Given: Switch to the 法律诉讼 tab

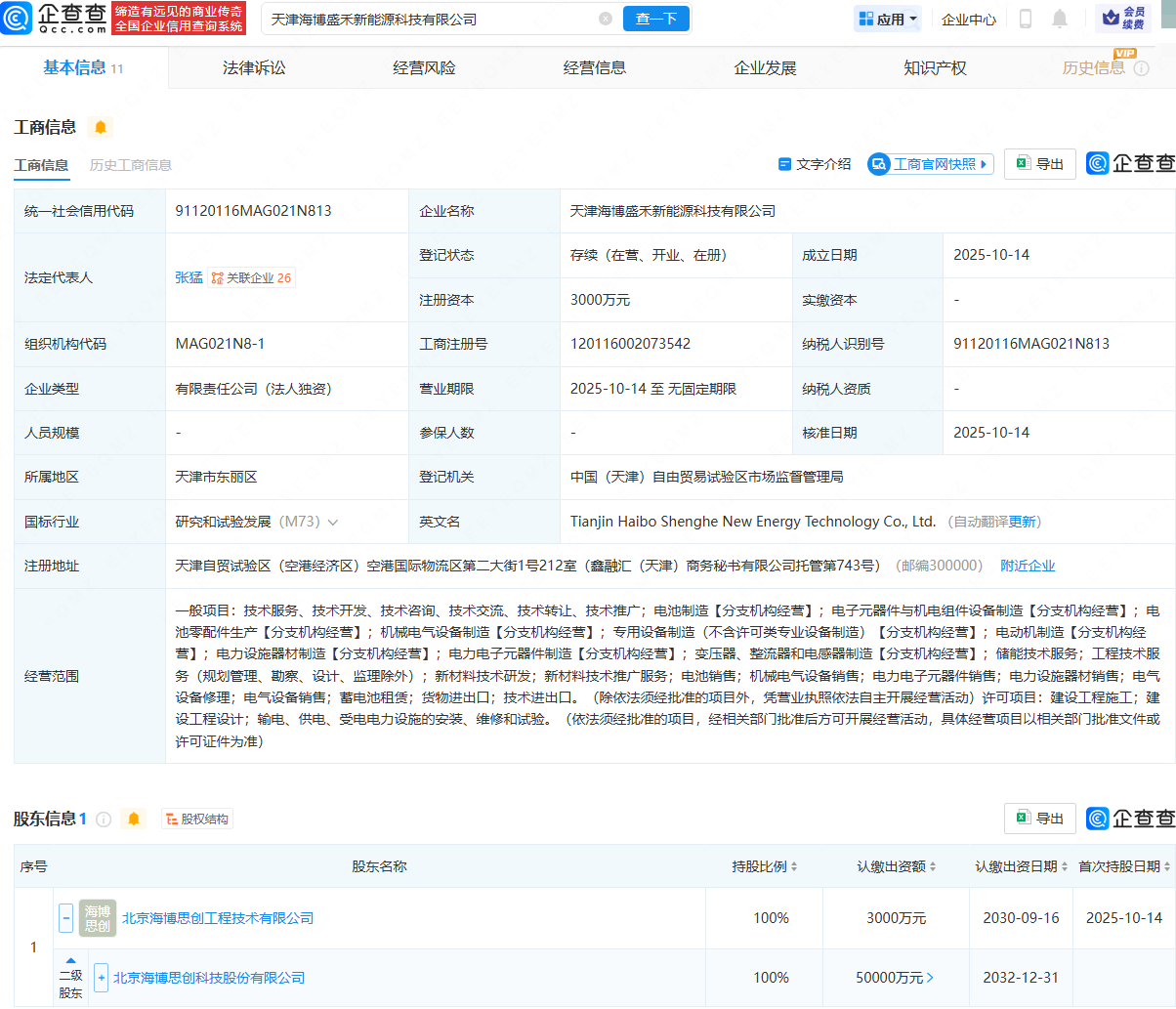Looking at the screenshot, I should [x=254, y=67].
